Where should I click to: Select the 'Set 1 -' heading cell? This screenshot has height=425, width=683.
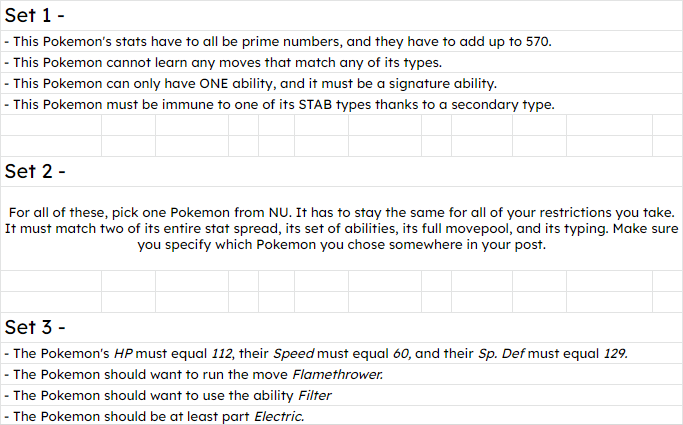coord(342,15)
